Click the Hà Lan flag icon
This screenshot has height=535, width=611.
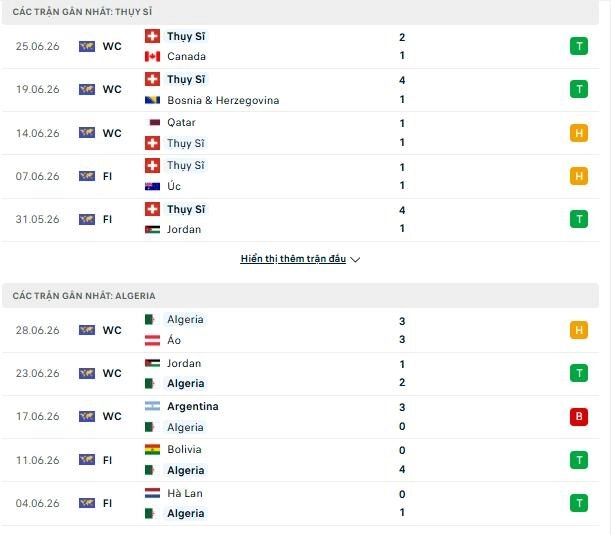[152, 493]
